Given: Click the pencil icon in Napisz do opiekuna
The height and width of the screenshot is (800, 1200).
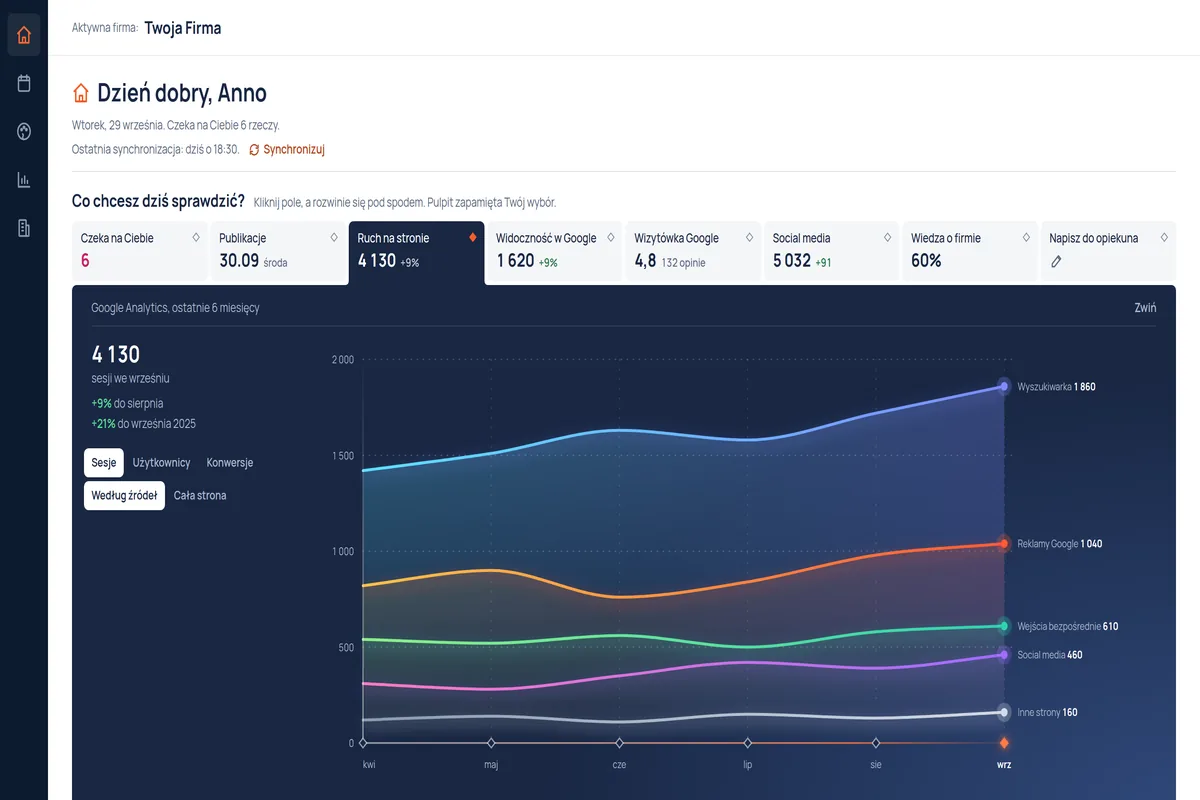Looking at the screenshot, I should (1056, 261).
